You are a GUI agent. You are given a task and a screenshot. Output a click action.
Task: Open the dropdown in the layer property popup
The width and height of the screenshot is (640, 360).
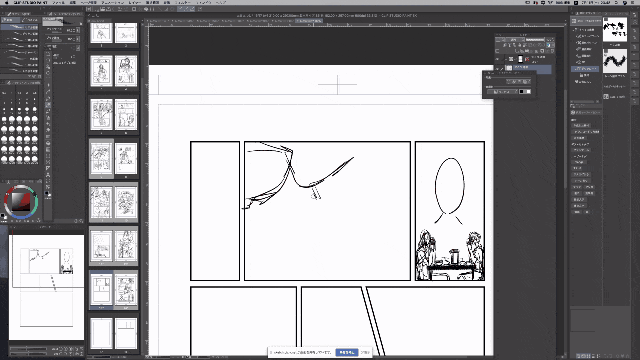[502, 92]
